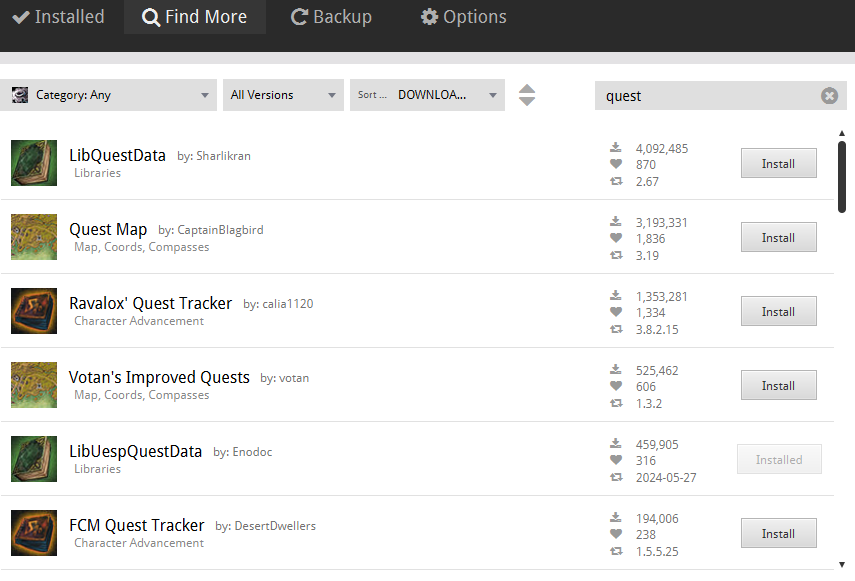
Task: Expand the All Versions dropdown
Action: point(283,95)
